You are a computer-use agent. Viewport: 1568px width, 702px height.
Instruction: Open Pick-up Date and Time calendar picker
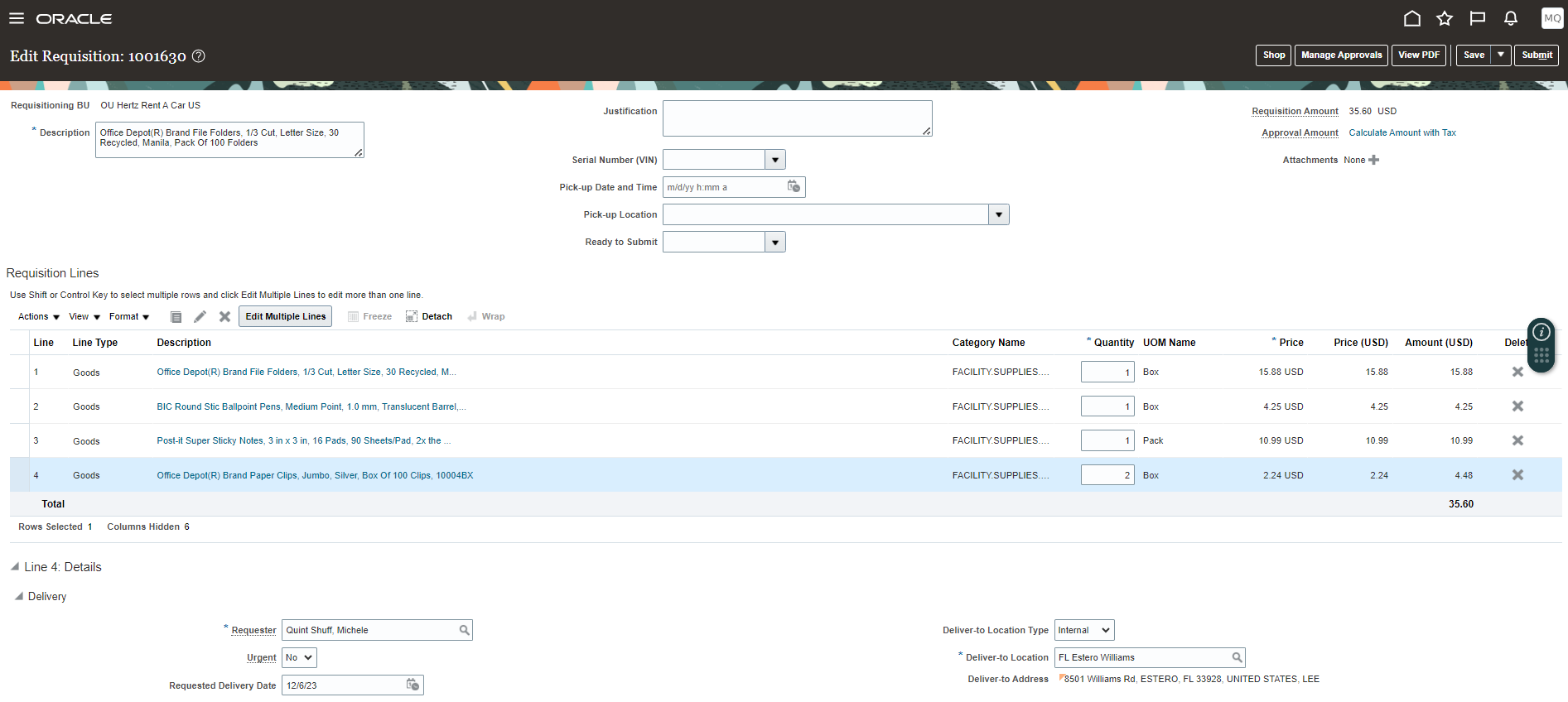click(794, 187)
